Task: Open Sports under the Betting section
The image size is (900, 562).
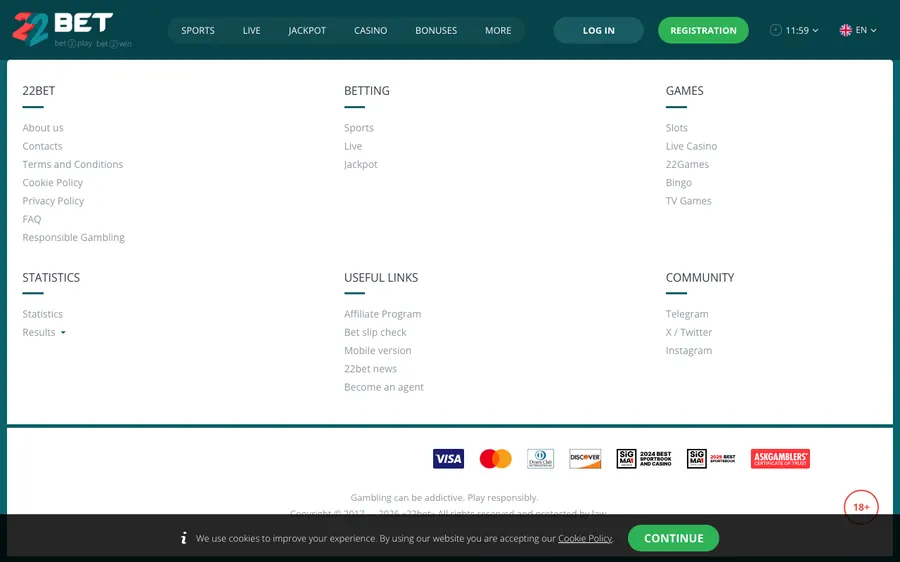Action: (x=359, y=127)
